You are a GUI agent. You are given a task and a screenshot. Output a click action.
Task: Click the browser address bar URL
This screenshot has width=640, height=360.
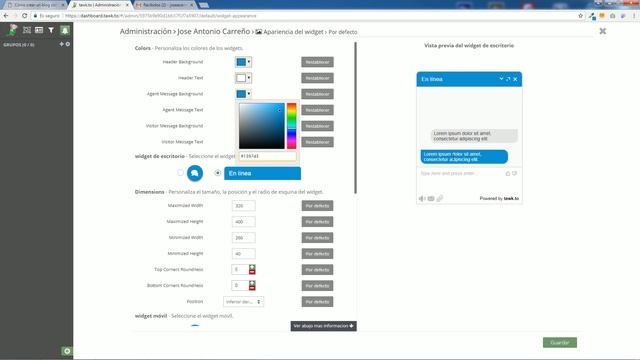161,16
